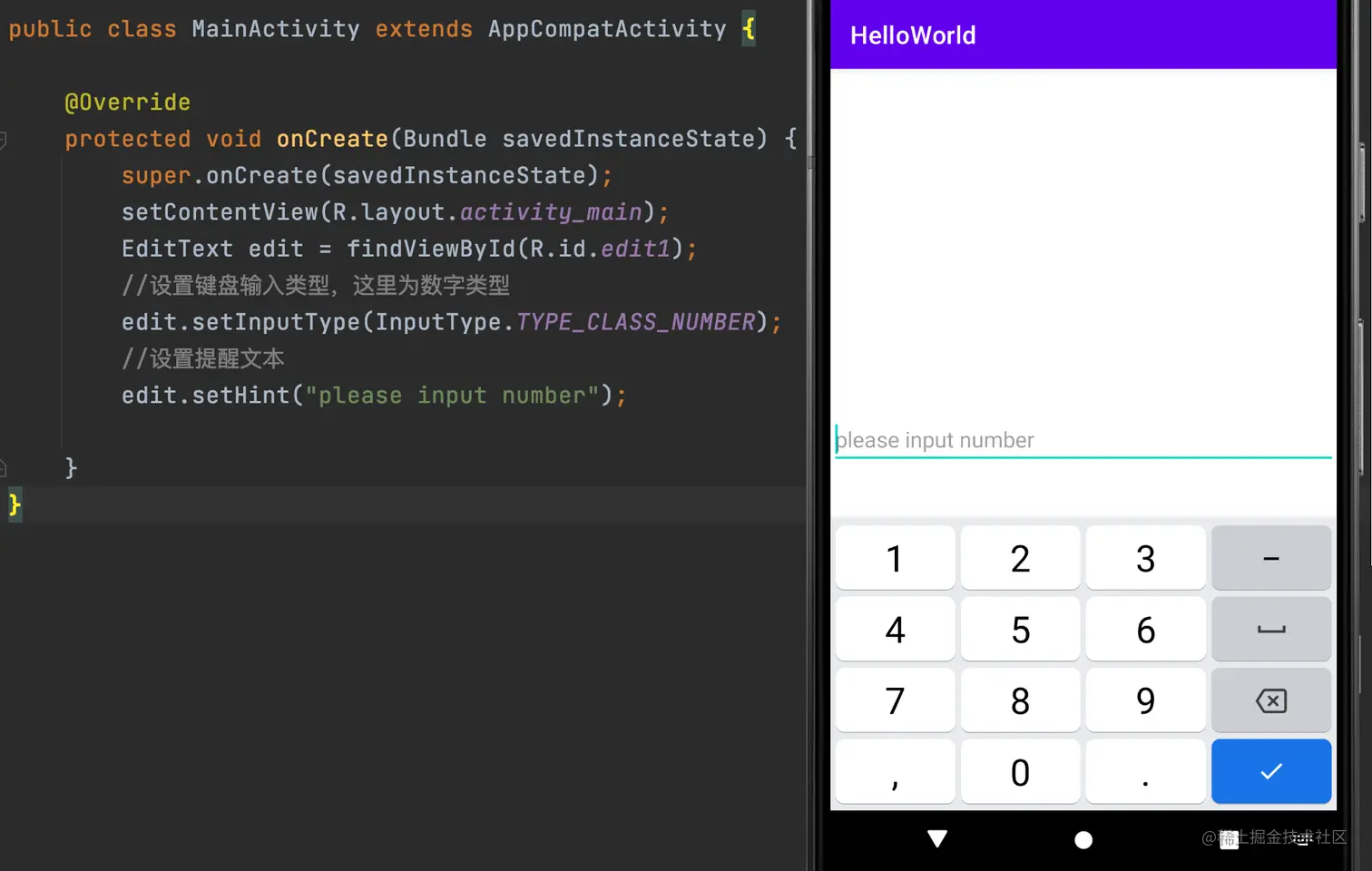Screen dimensions: 1372x871
Task: Click the setHint method call
Action: point(240,396)
